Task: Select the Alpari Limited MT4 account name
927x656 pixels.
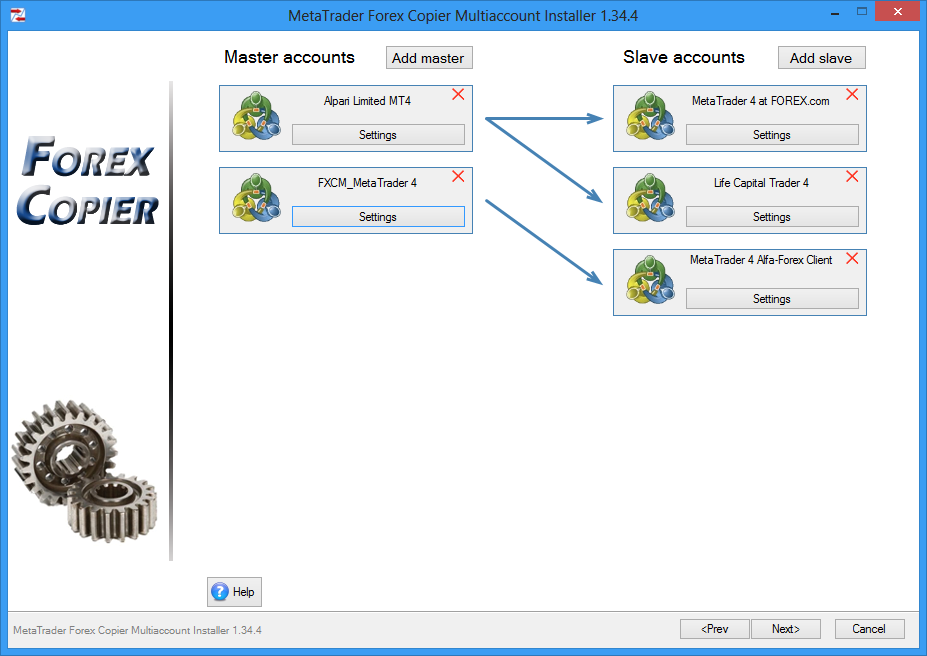Action: (367, 101)
